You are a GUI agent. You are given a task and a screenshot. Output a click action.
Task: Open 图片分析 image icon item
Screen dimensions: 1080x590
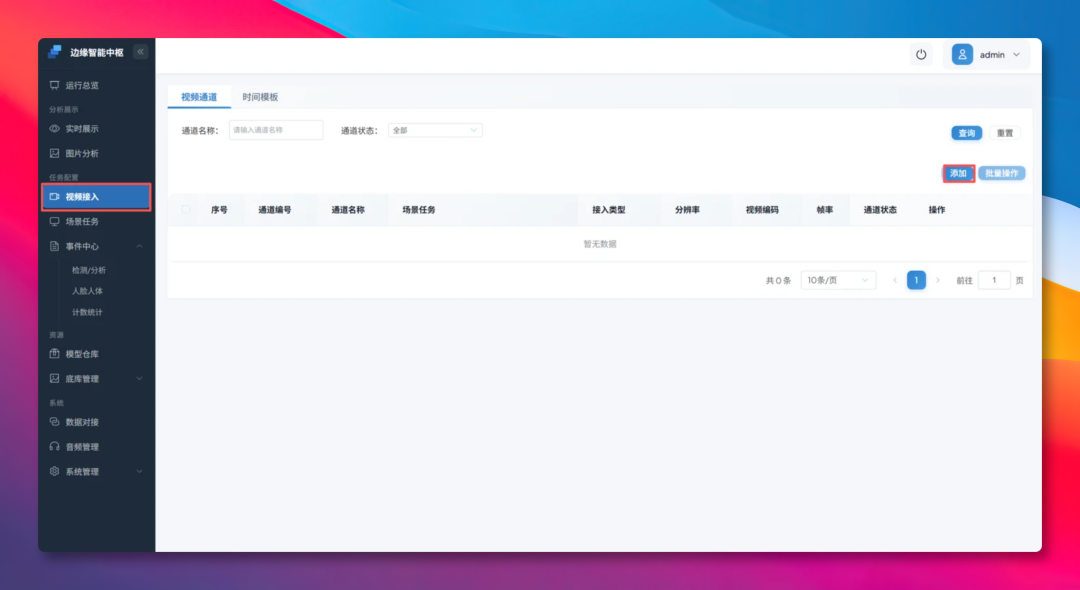(54, 153)
